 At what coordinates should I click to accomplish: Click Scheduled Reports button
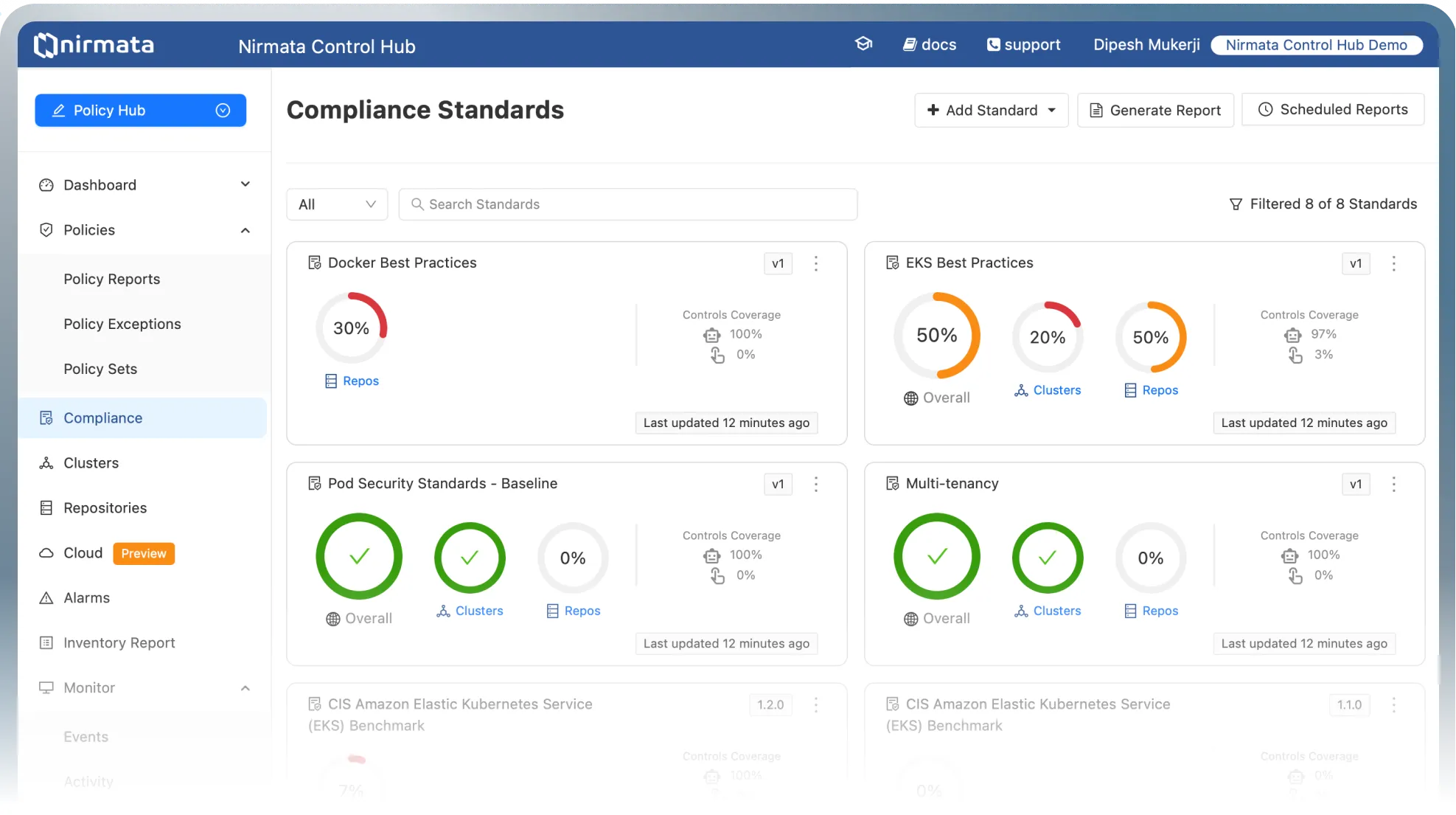[x=1333, y=110]
